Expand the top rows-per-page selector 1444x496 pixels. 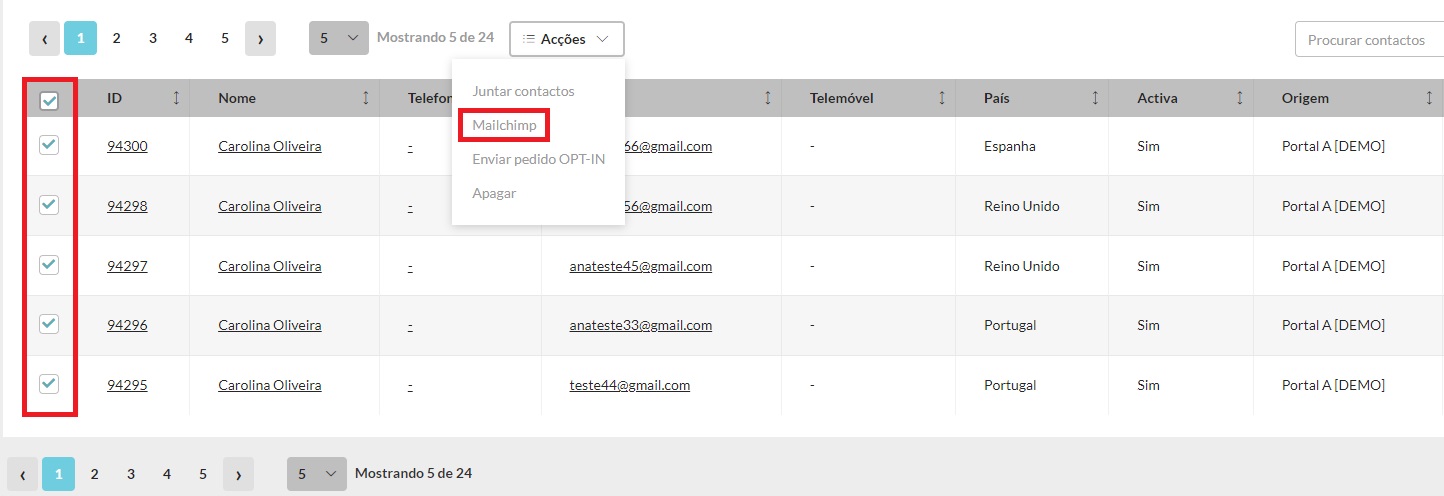coord(338,38)
